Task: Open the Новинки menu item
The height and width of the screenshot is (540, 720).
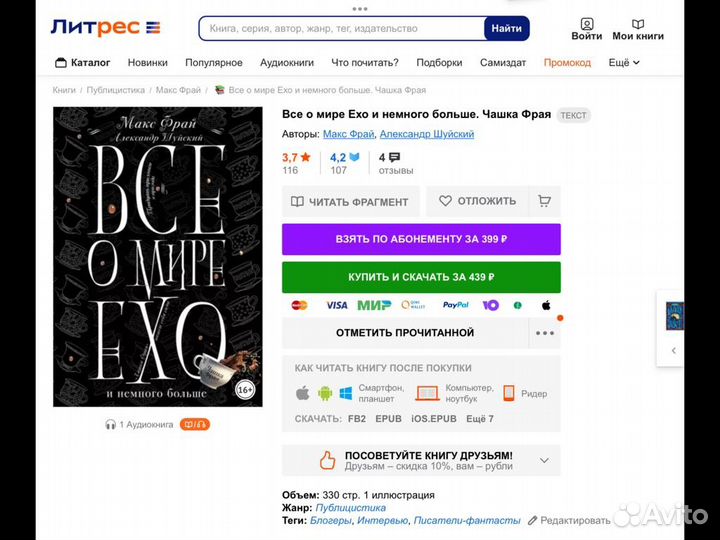Action: tap(148, 62)
